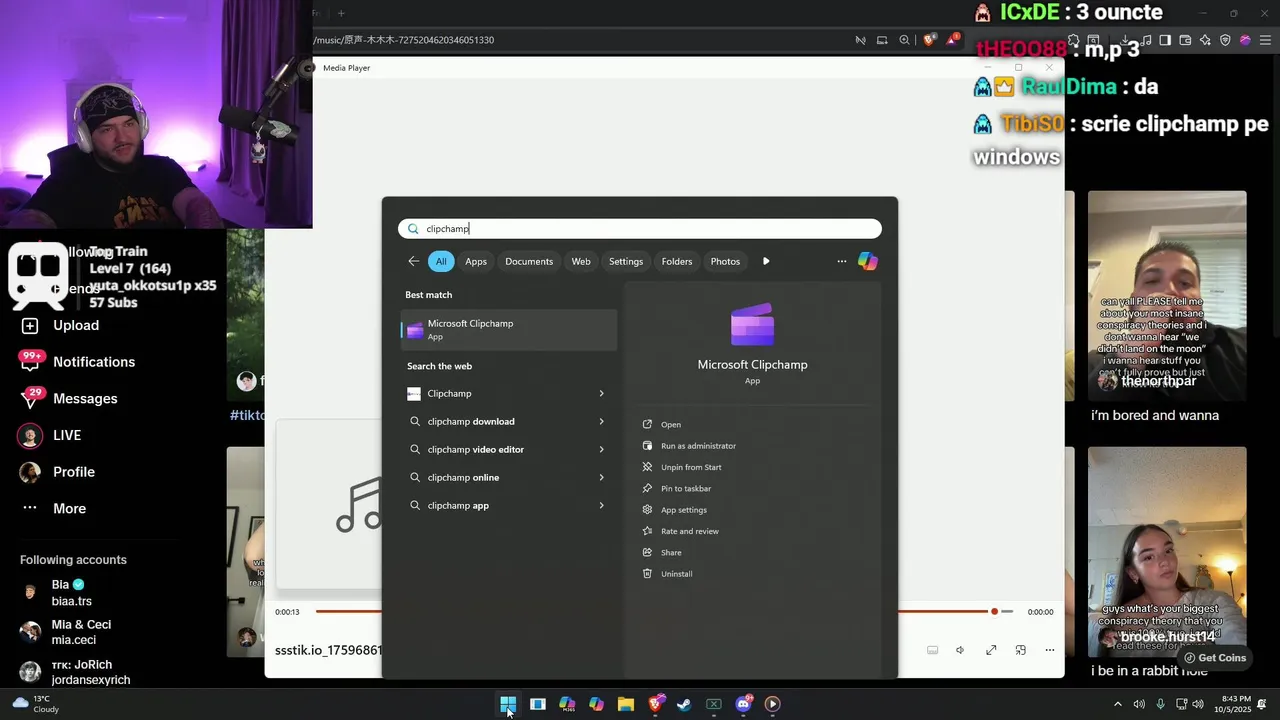Click Share option for Clipchamp
Image resolution: width=1280 pixels, height=720 pixels.
click(671, 552)
